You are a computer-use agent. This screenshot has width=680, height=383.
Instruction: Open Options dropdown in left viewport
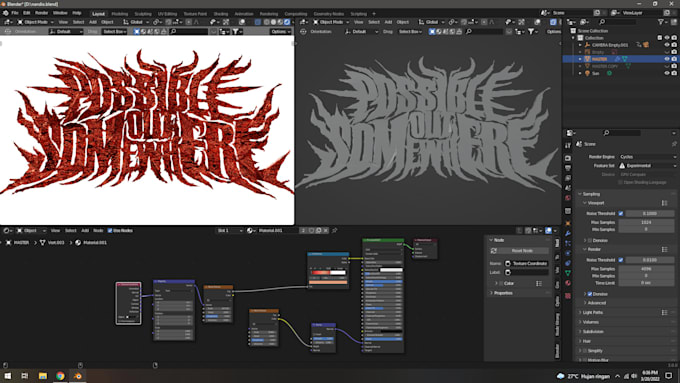[x=280, y=31]
